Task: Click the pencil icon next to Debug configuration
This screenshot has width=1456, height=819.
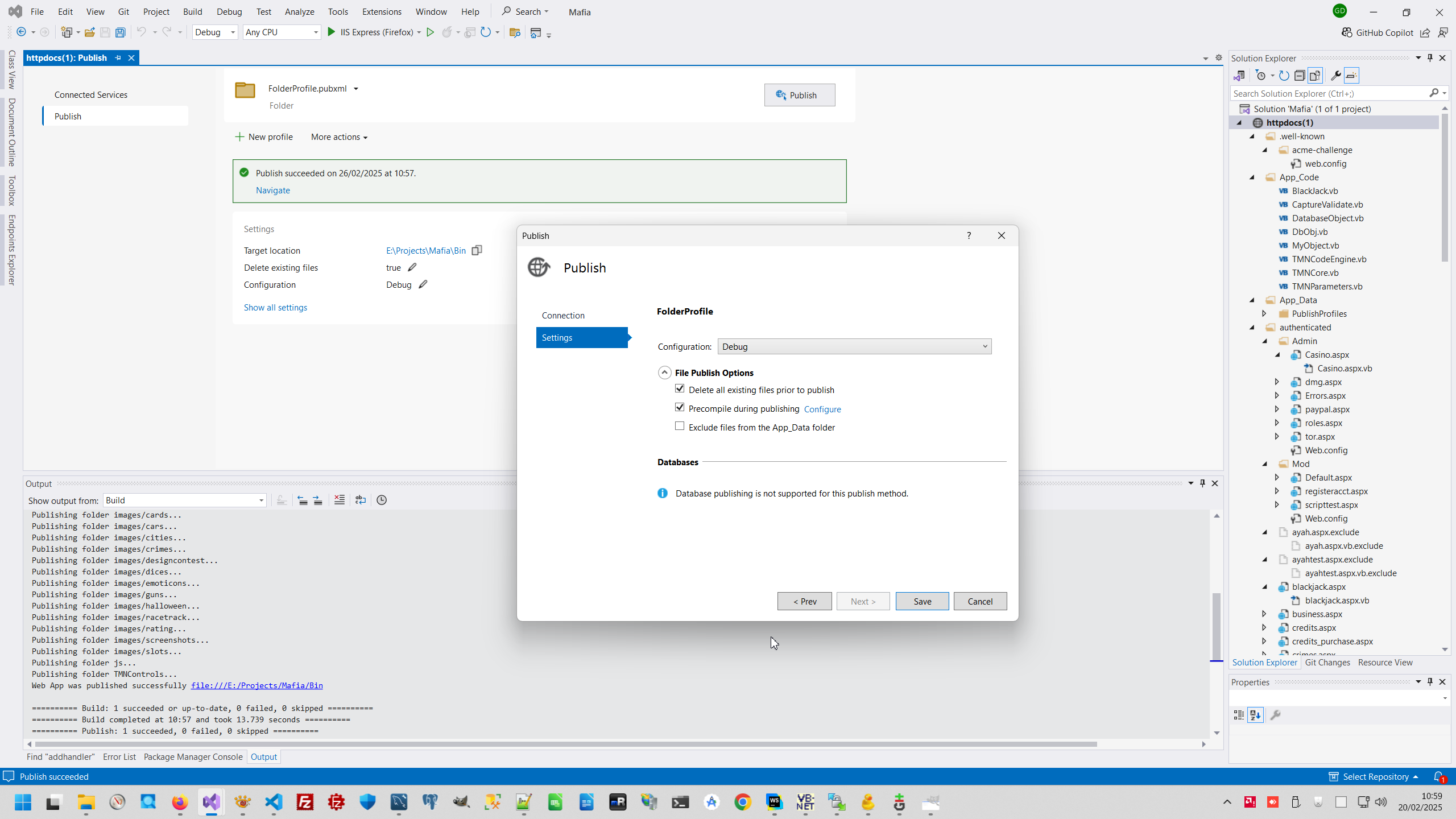Action: tap(423, 284)
